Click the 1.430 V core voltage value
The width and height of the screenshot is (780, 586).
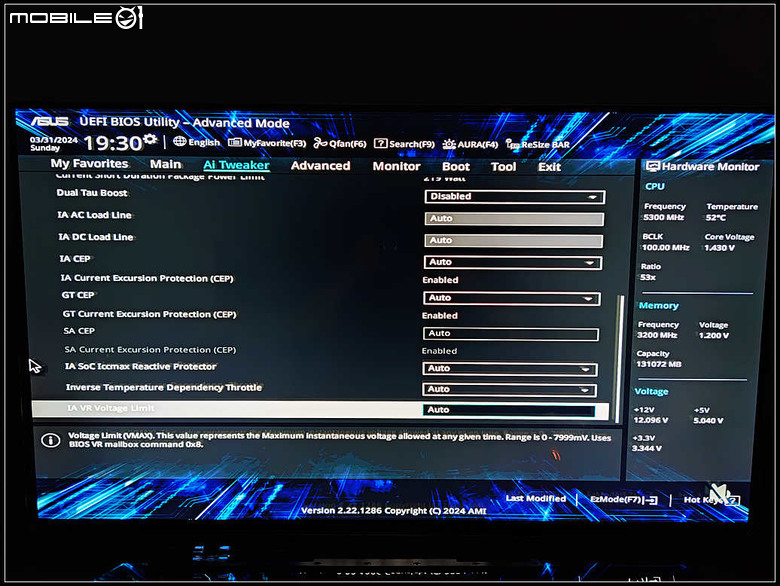pyautogui.click(x=719, y=248)
